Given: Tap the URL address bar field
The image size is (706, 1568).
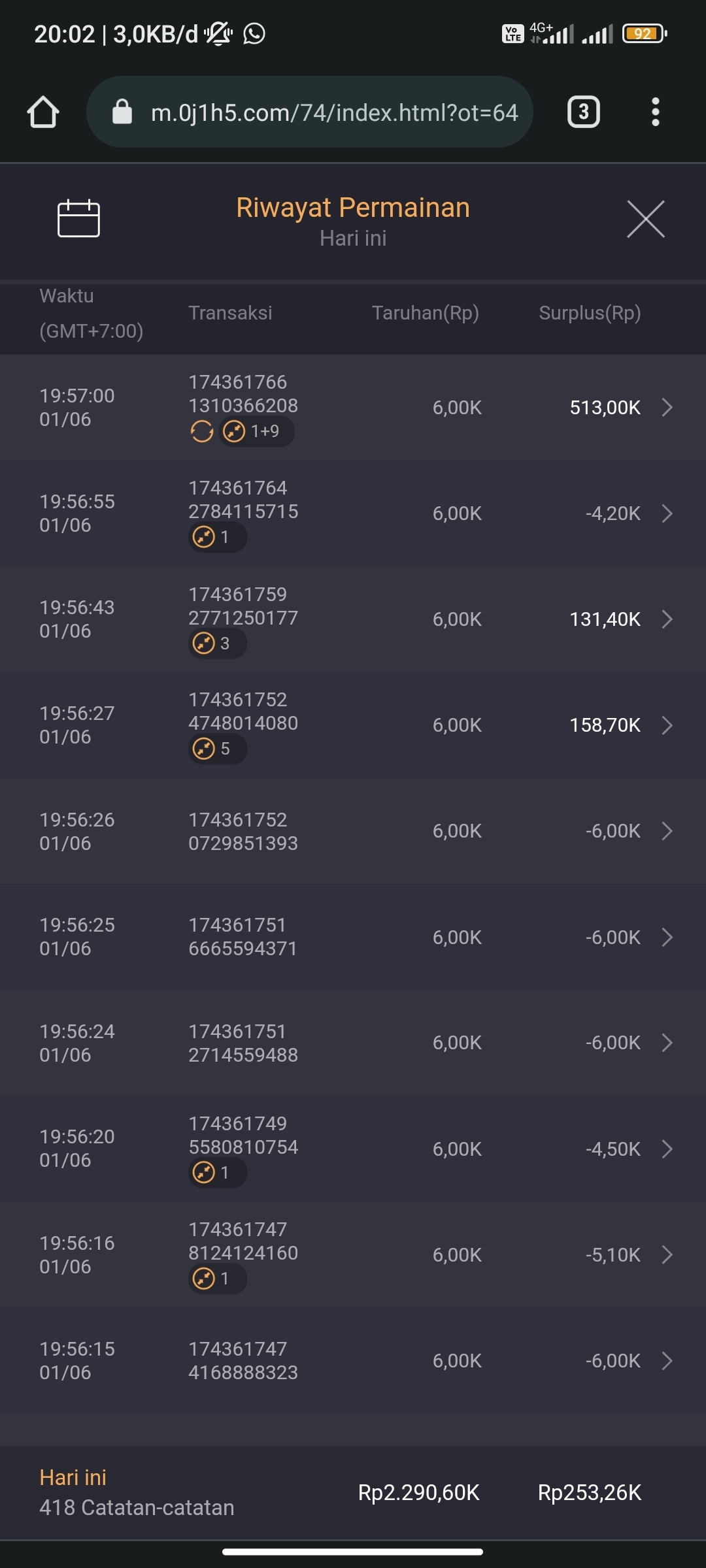Looking at the screenshot, I should (x=333, y=112).
